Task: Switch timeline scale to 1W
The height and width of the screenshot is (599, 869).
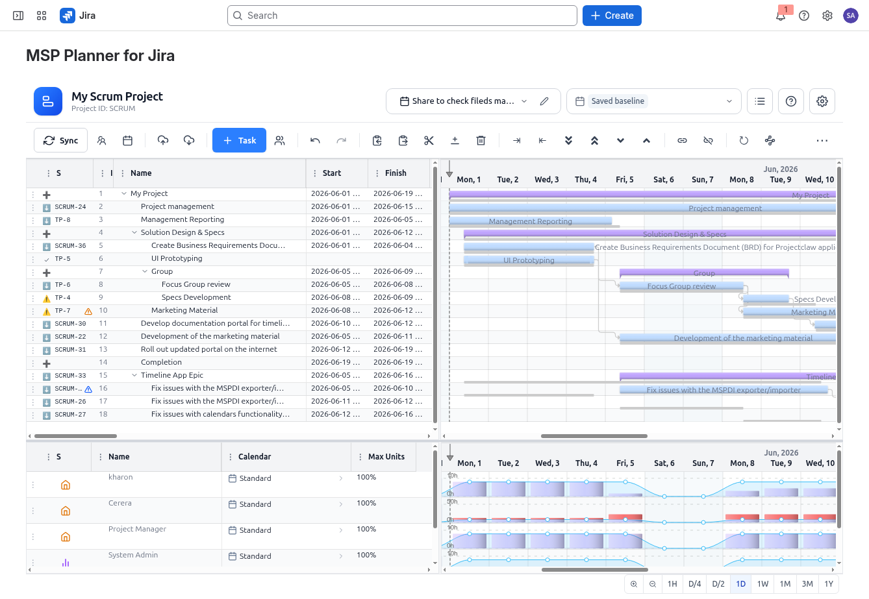Action: click(763, 584)
